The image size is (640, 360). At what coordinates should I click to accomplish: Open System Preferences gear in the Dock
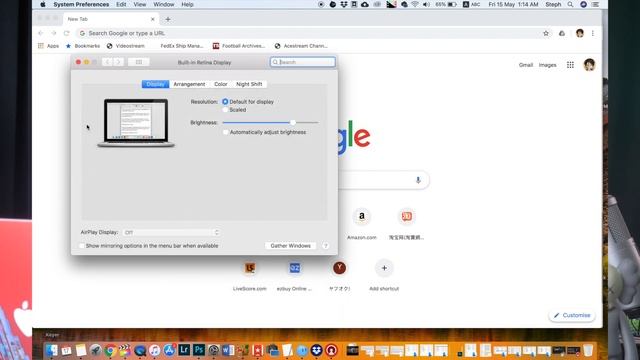point(213,350)
